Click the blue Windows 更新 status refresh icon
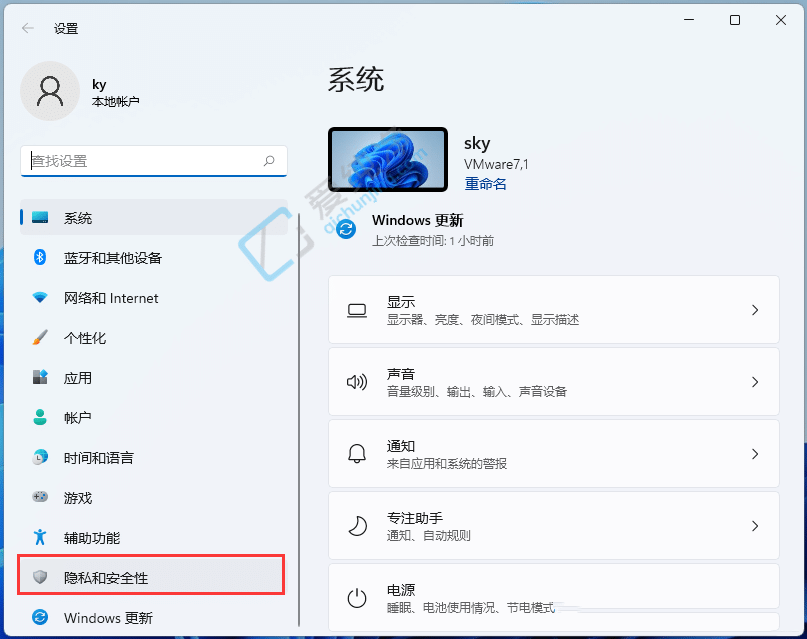 [346, 229]
